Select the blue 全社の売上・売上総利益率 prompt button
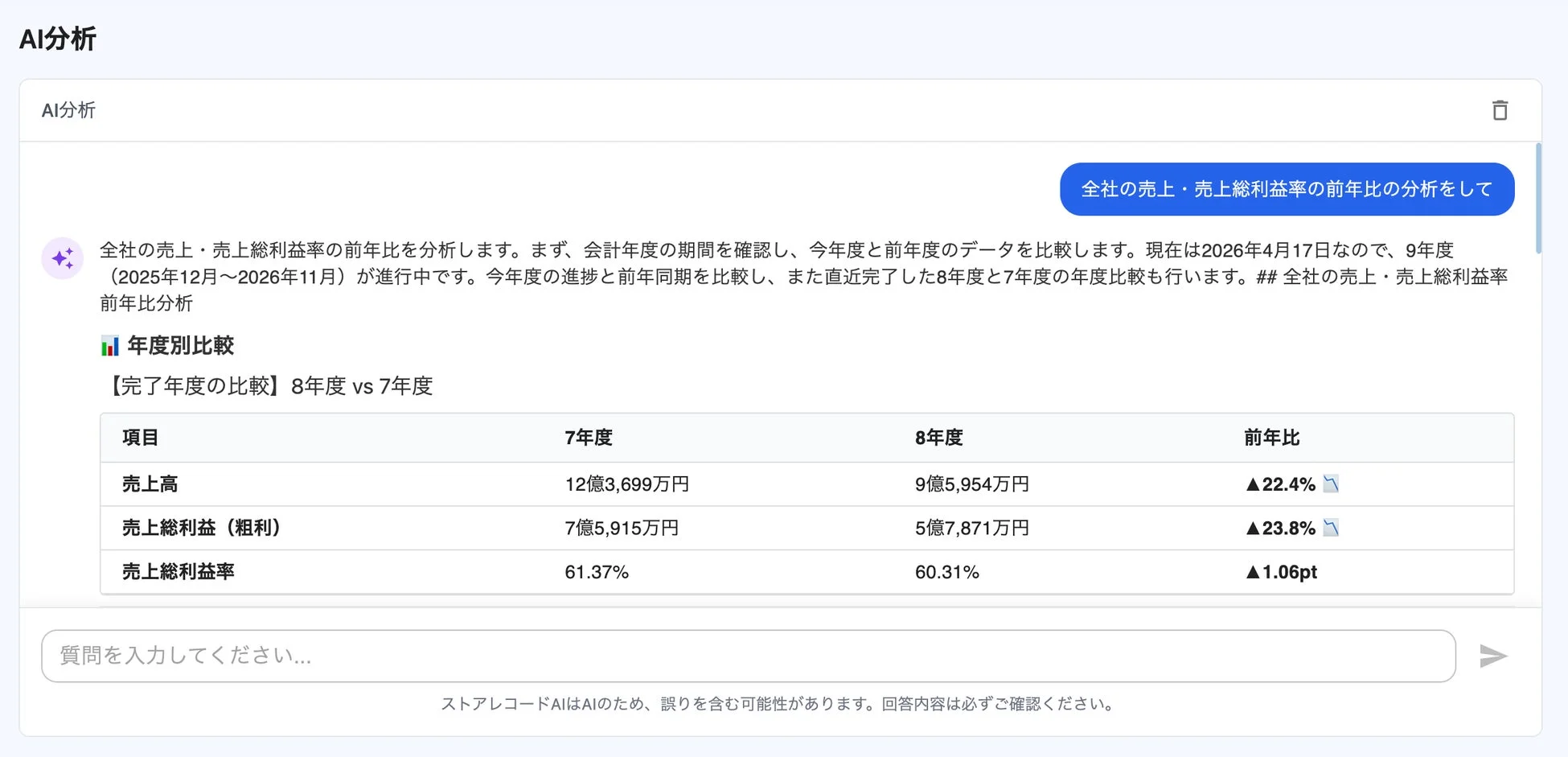Image resolution: width=1568 pixels, height=757 pixels. [x=1286, y=189]
